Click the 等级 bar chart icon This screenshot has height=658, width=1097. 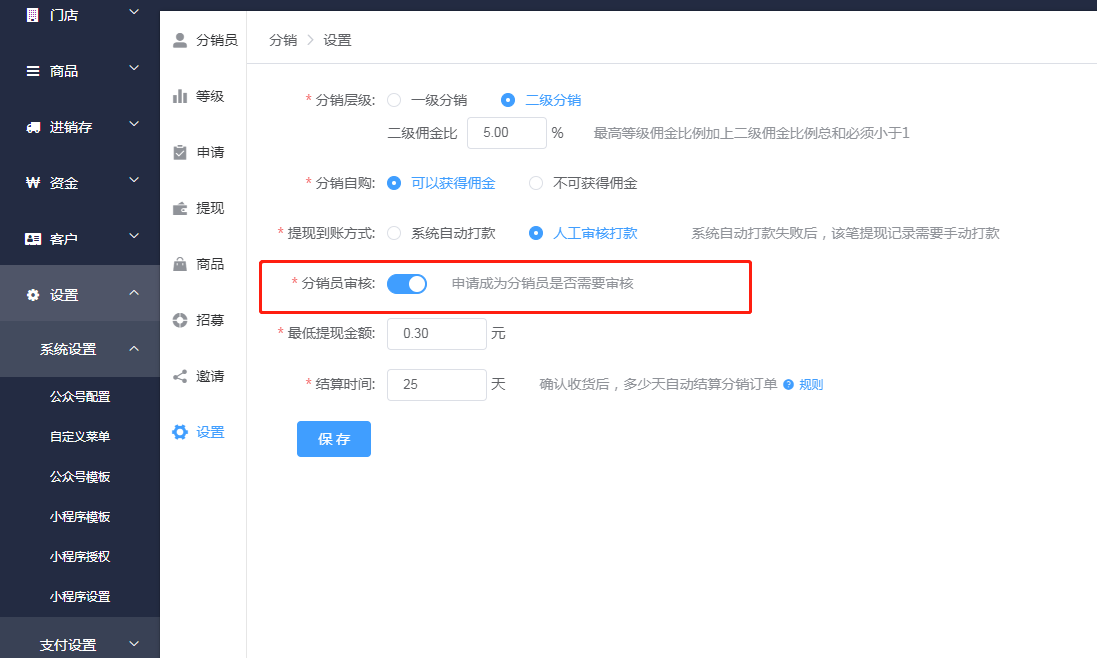click(x=180, y=96)
